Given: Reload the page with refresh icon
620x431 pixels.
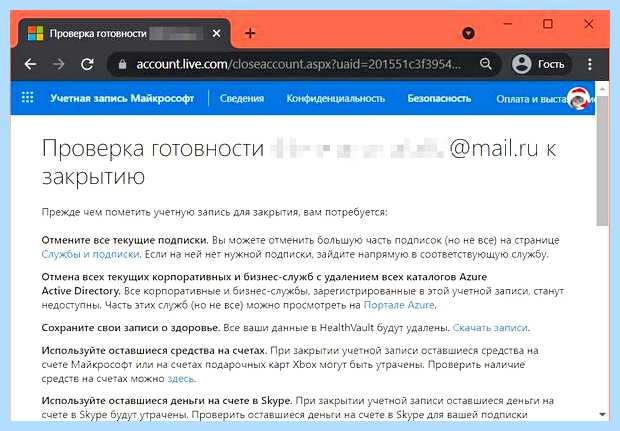Looking at the screenshot, I should pyautogui.click(x=87, y=64).
